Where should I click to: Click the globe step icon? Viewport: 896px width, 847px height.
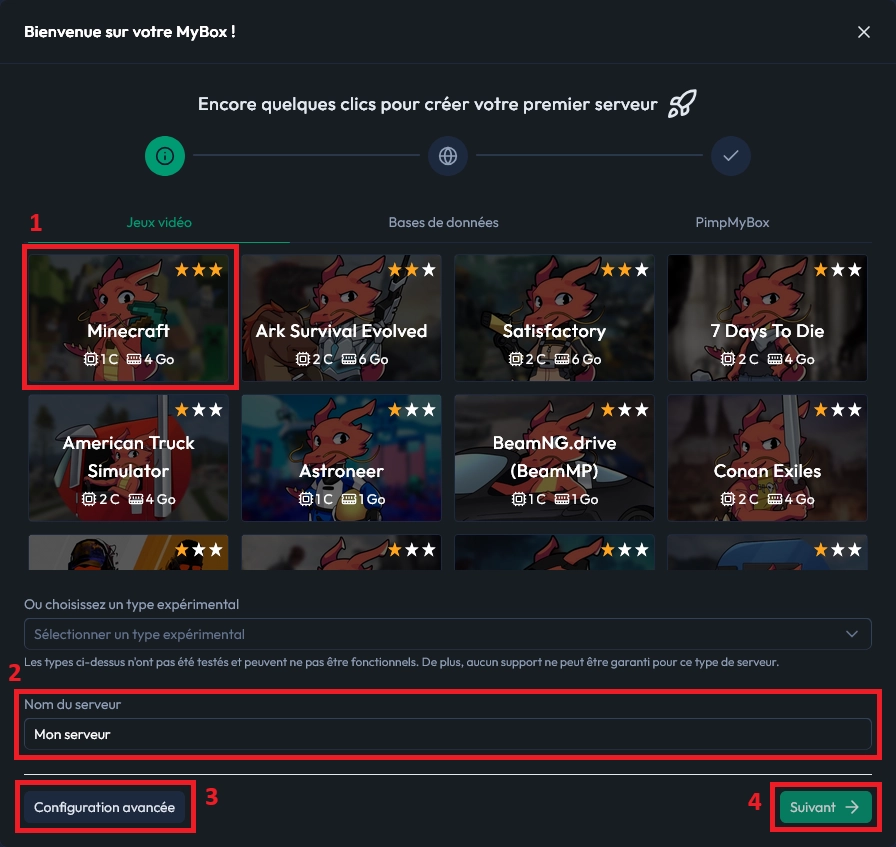coord(447,155)
